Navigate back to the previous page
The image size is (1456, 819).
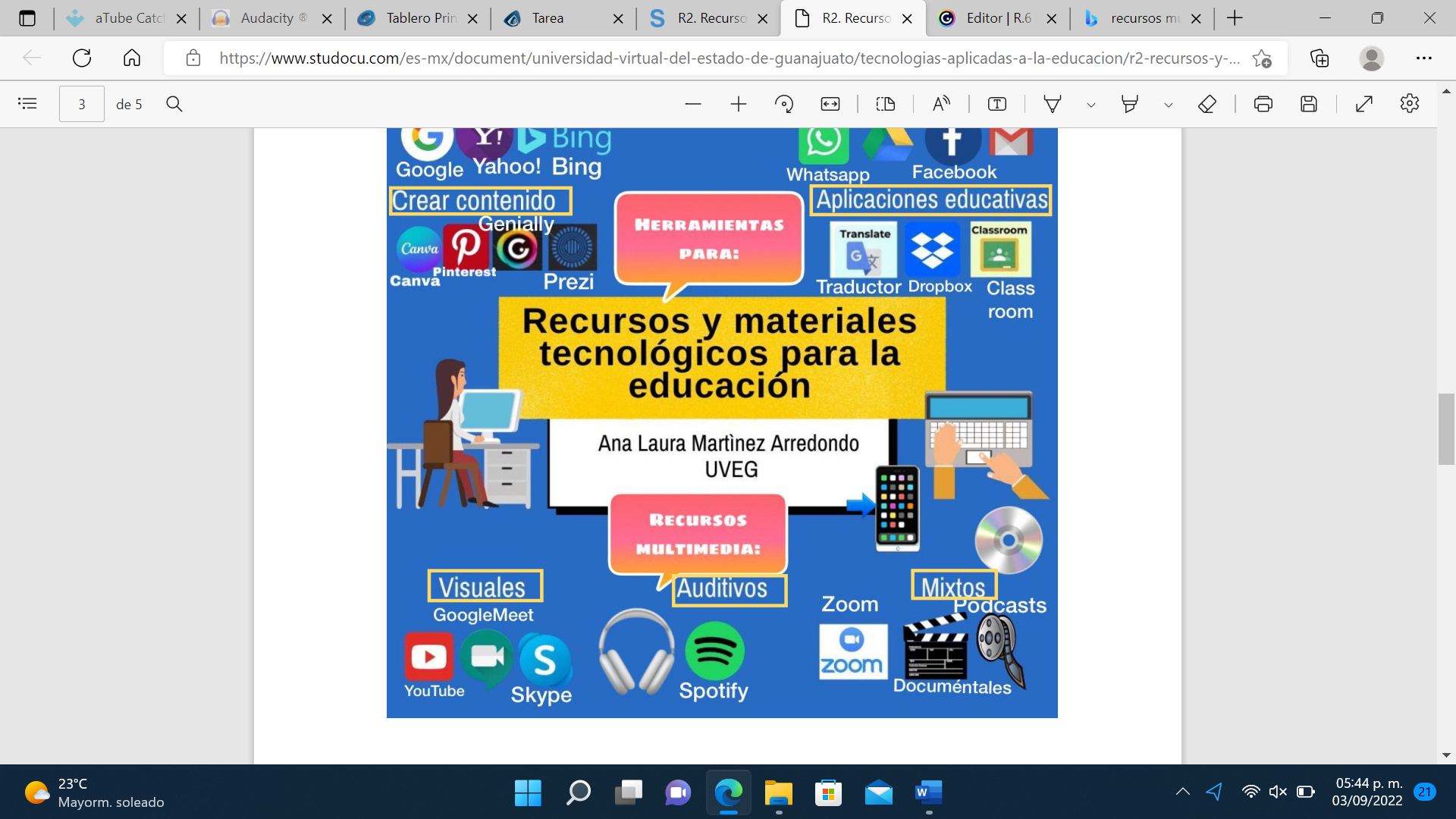pos(30,58)
